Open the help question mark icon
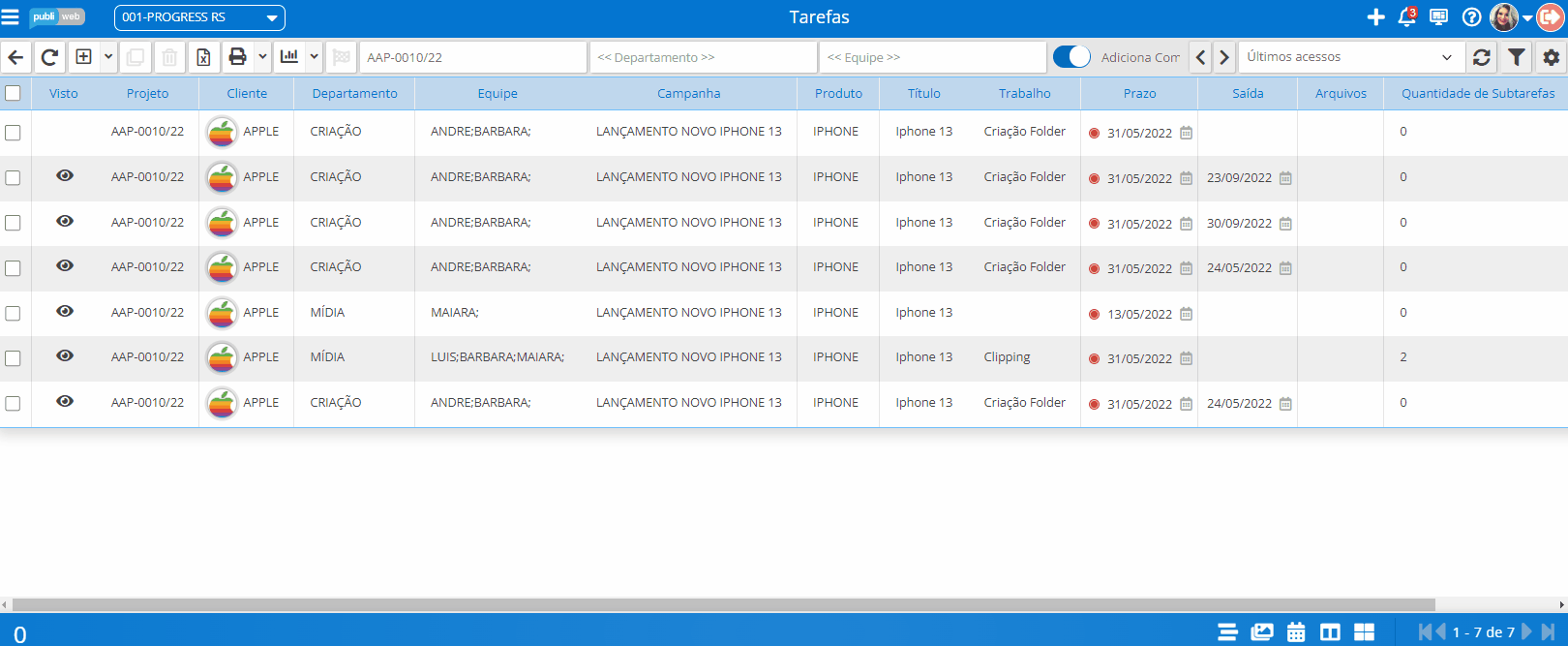The height and width of the screenshot is (646, 1568). click(1471, 17)
